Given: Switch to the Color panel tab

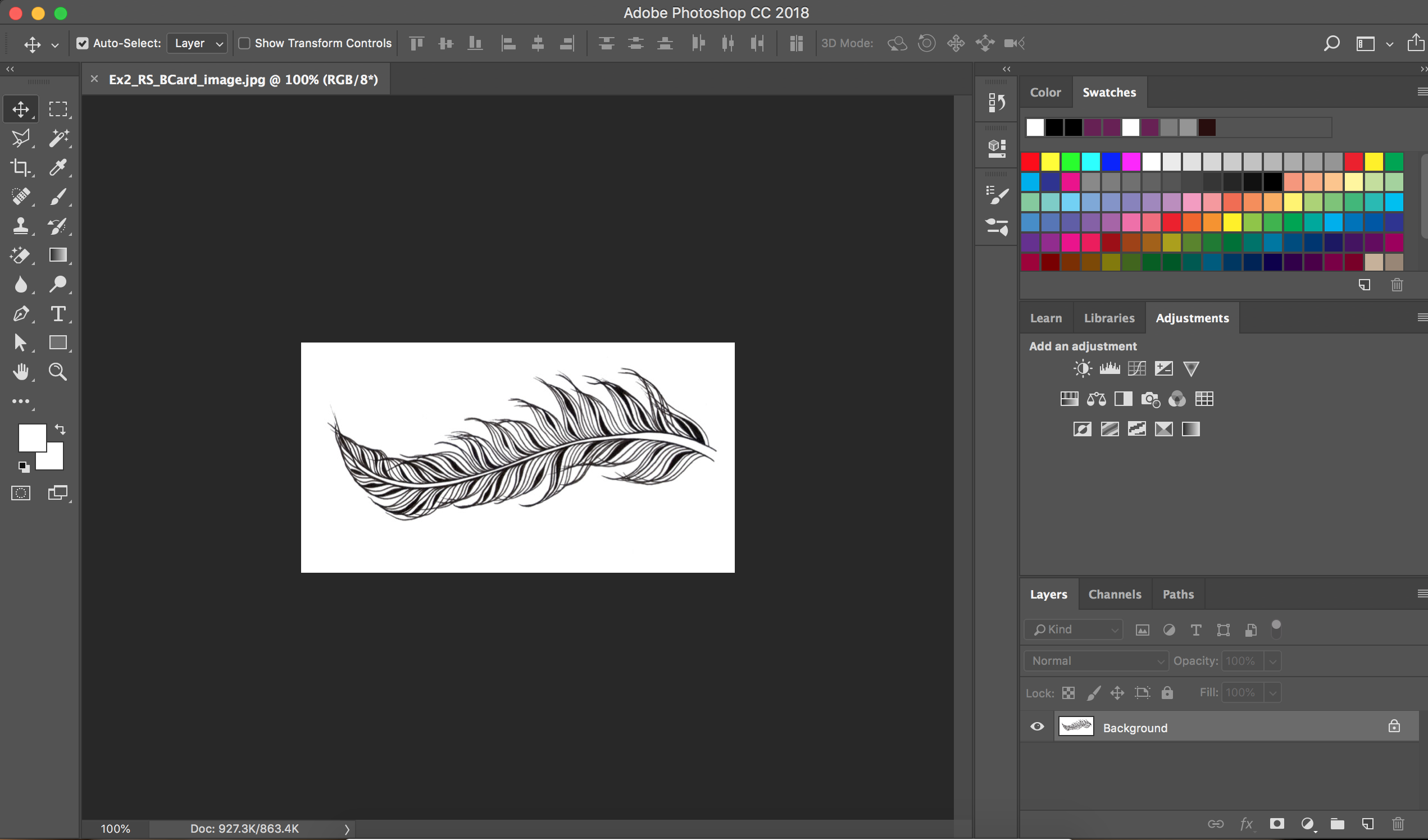Looking at the screenshot, I should tap(1045, 92).
